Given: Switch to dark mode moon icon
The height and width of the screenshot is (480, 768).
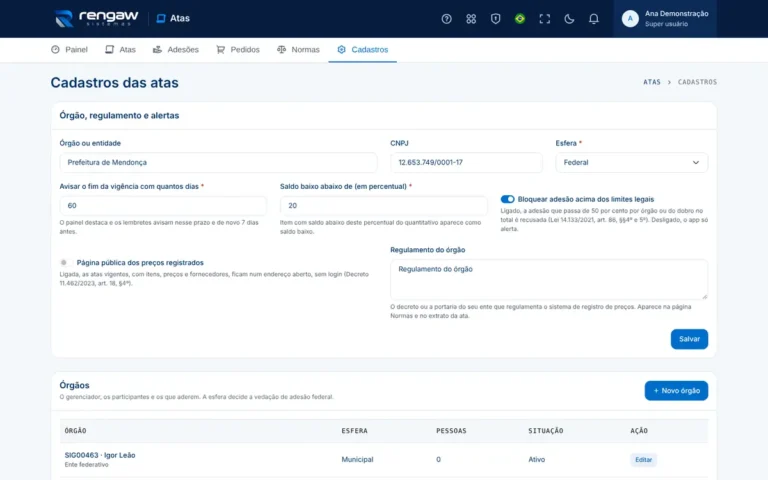Looking at the screenshot, I should point(569,19).
